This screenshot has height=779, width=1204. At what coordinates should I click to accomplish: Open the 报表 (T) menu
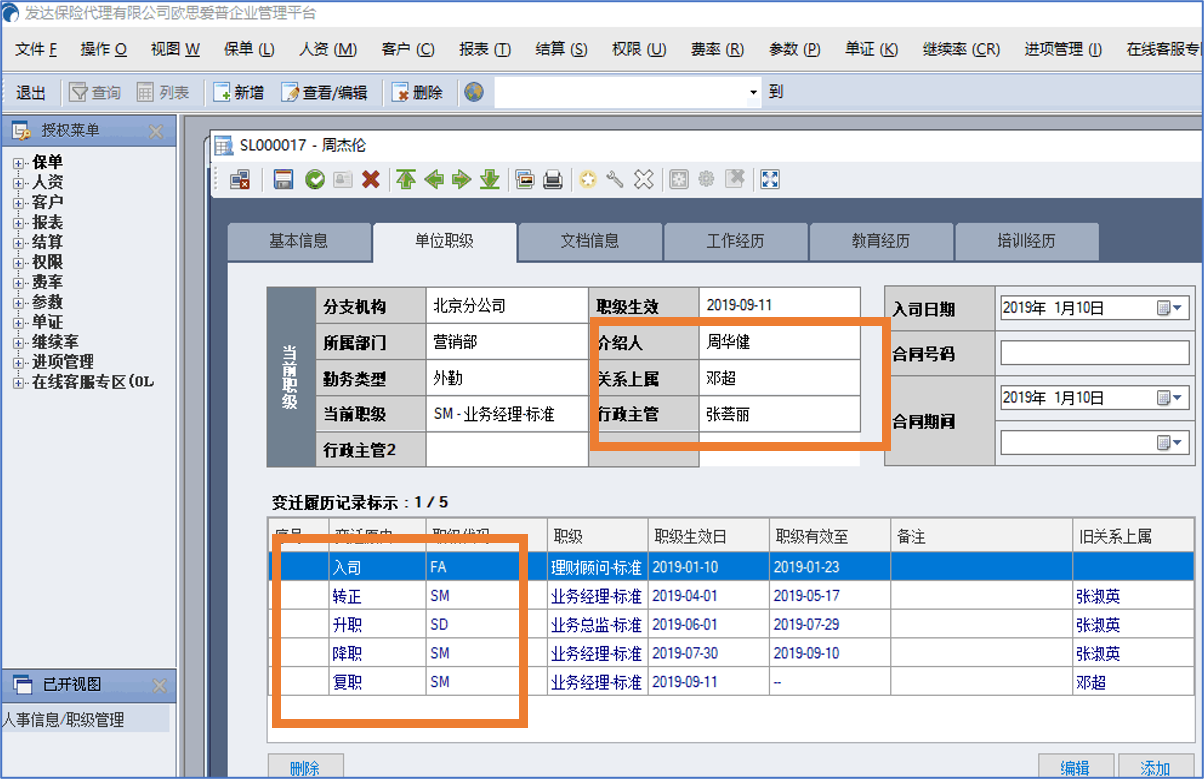484,49
